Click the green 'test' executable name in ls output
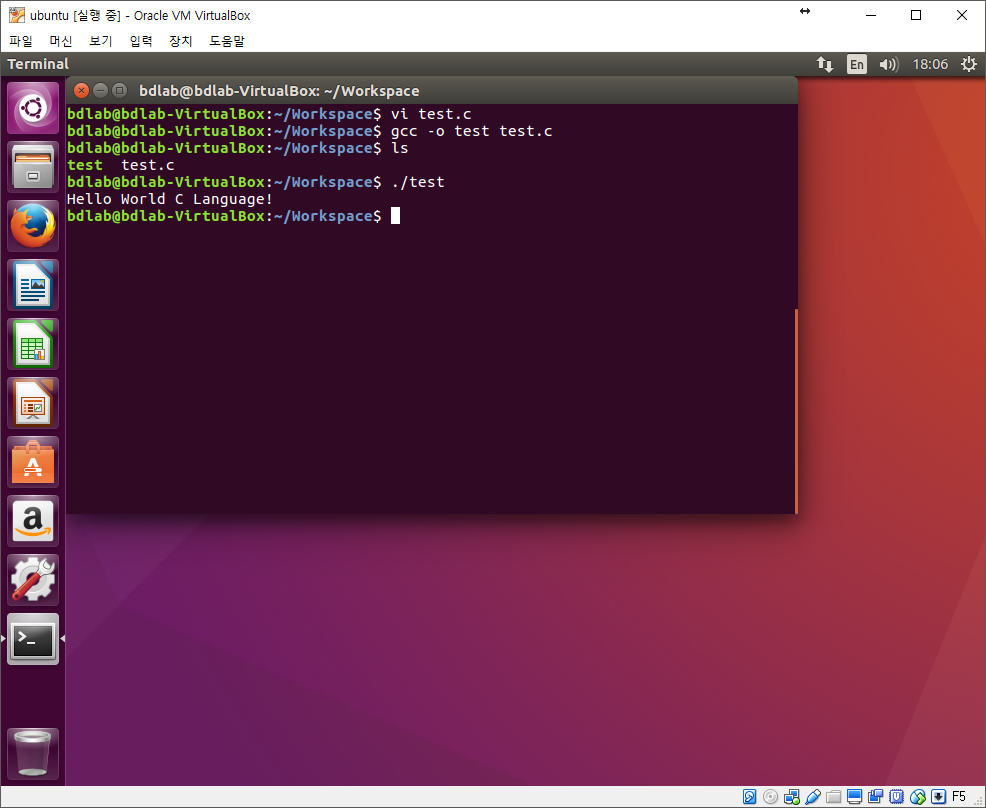The height and width of the screenshot is (808, 986). (x=85, y=165)
